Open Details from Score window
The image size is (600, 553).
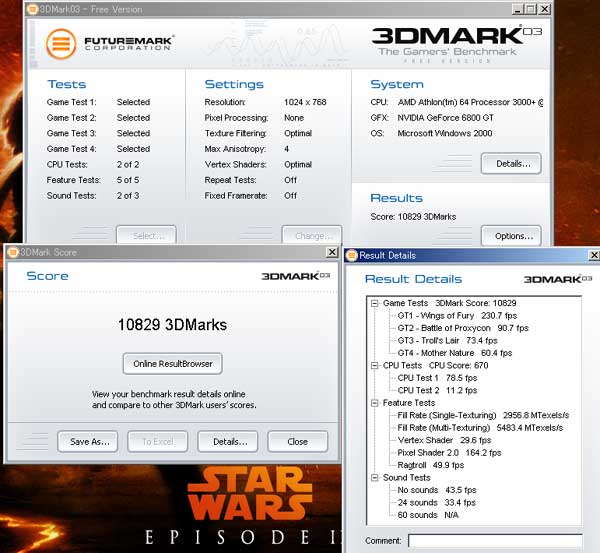click(x=228, y=442)
